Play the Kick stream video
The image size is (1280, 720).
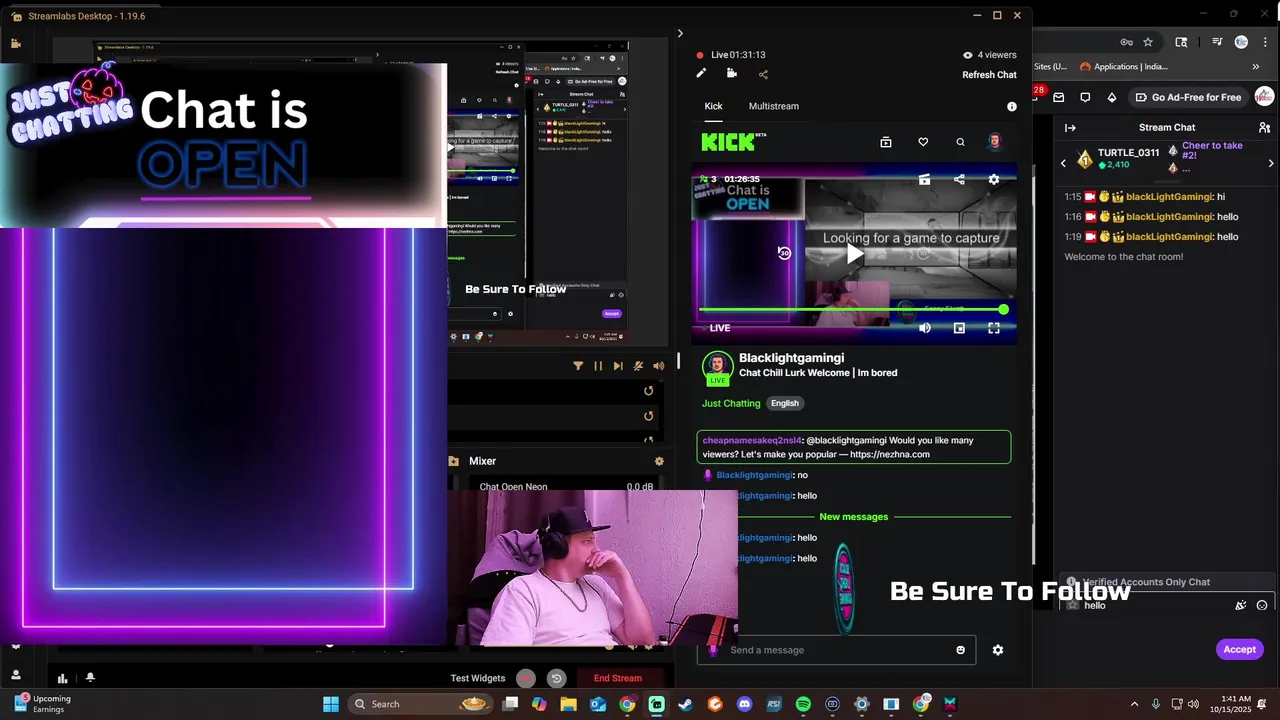pos(854,254)
